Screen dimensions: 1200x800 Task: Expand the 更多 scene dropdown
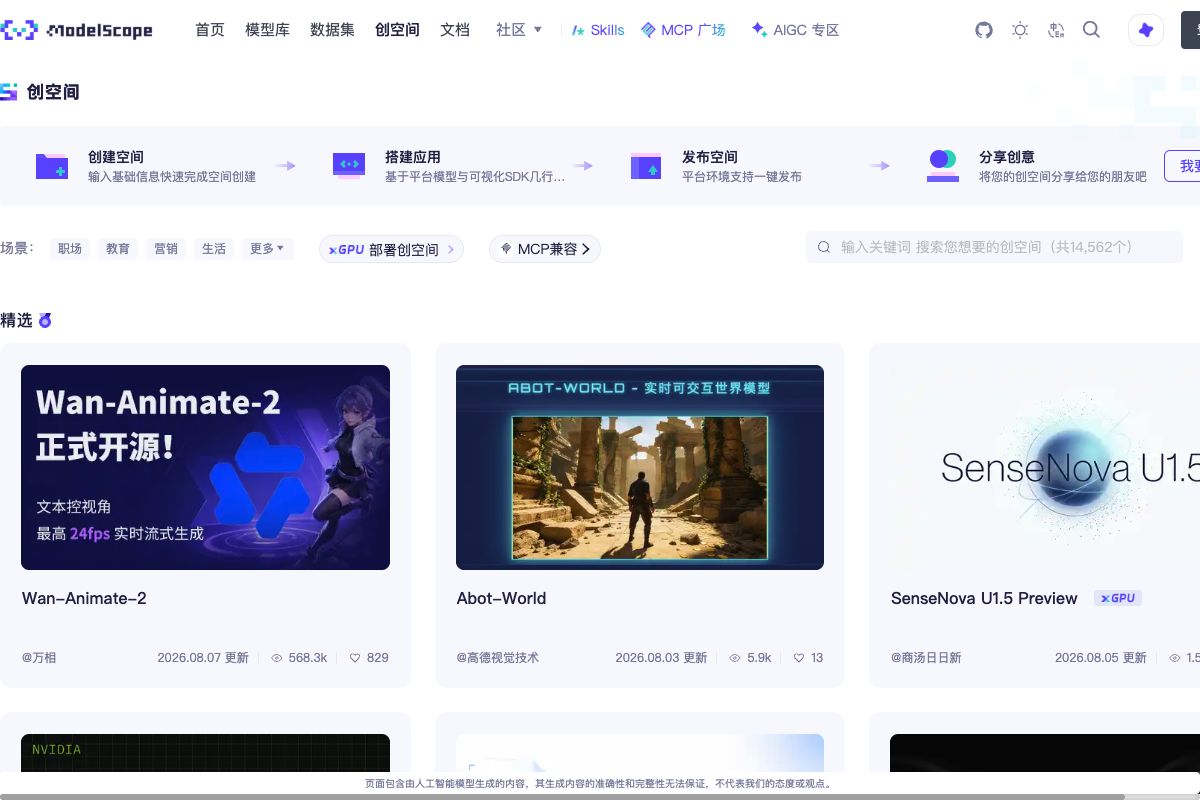pyautogui.click(x=267, y=249)
